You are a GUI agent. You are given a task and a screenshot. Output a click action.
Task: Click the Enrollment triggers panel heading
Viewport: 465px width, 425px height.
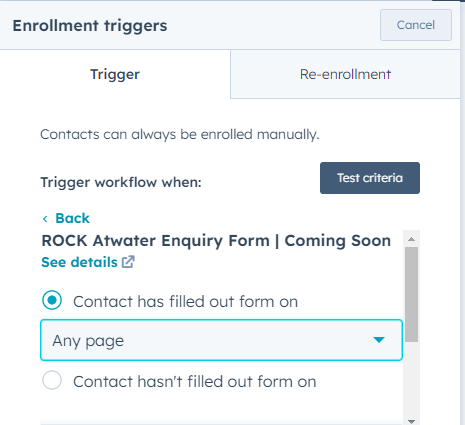point(90,26)
